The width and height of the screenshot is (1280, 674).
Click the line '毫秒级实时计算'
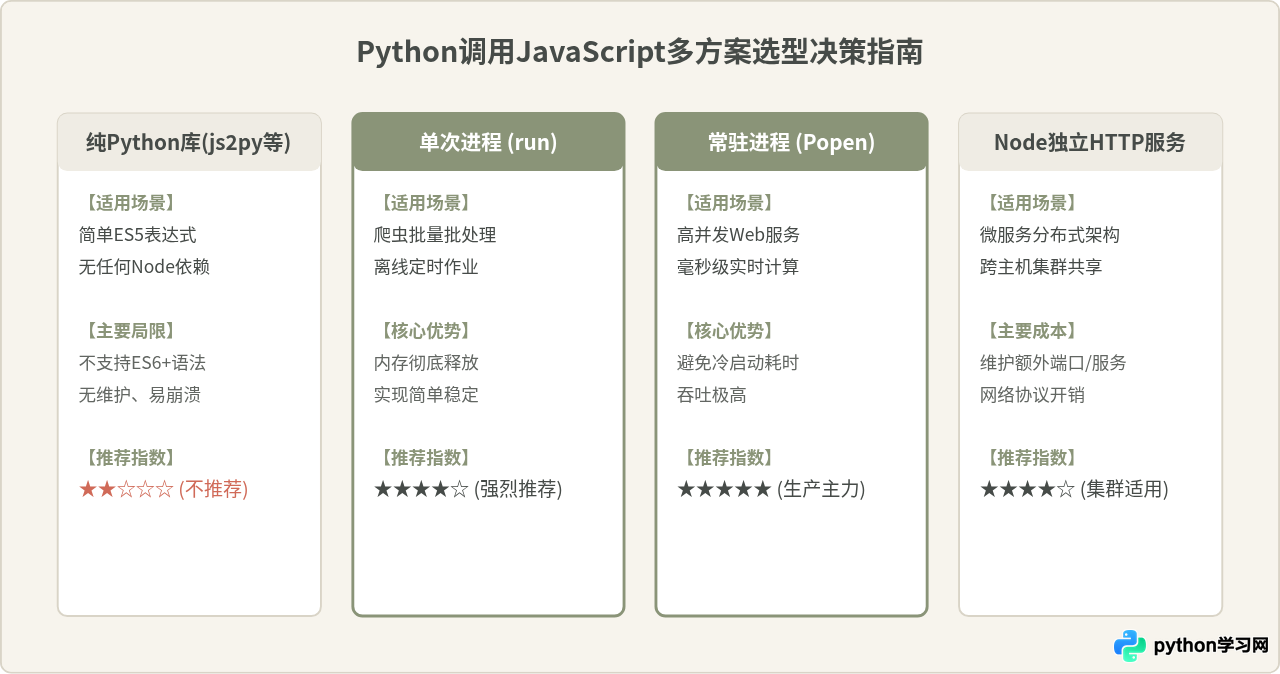[738, 267]
